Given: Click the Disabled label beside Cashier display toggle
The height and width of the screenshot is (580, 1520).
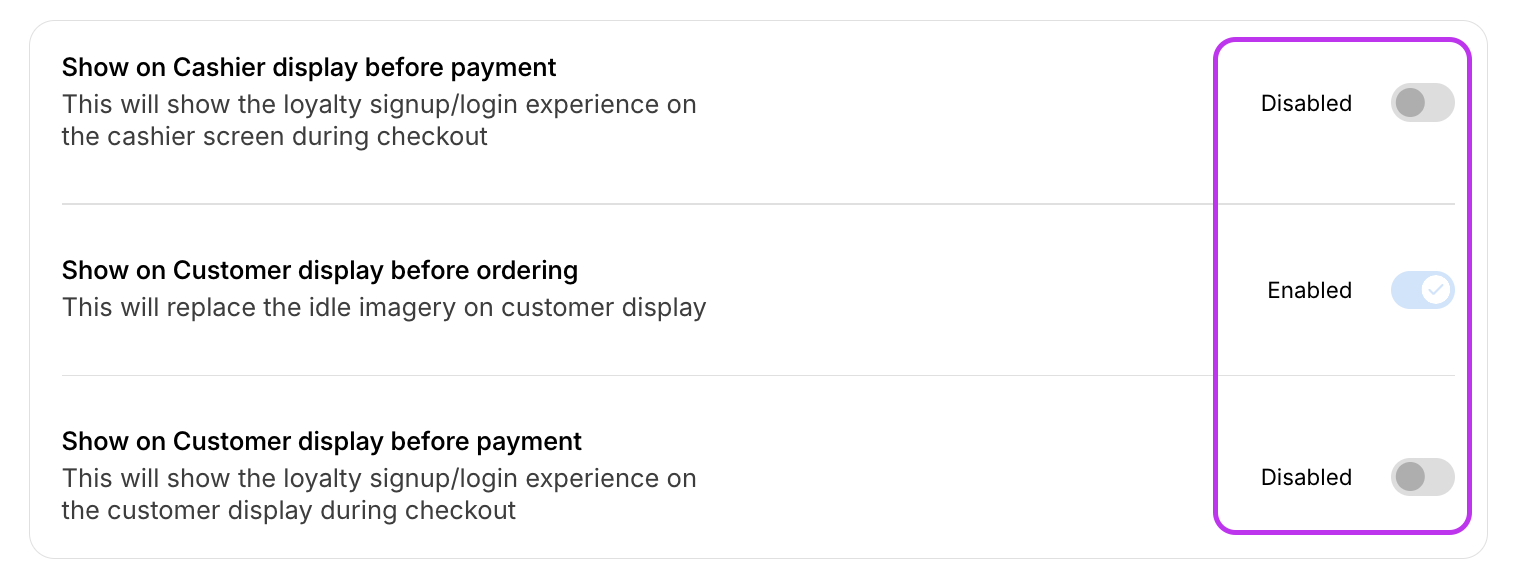Looking at the screenshot, I should point(1306,103).
